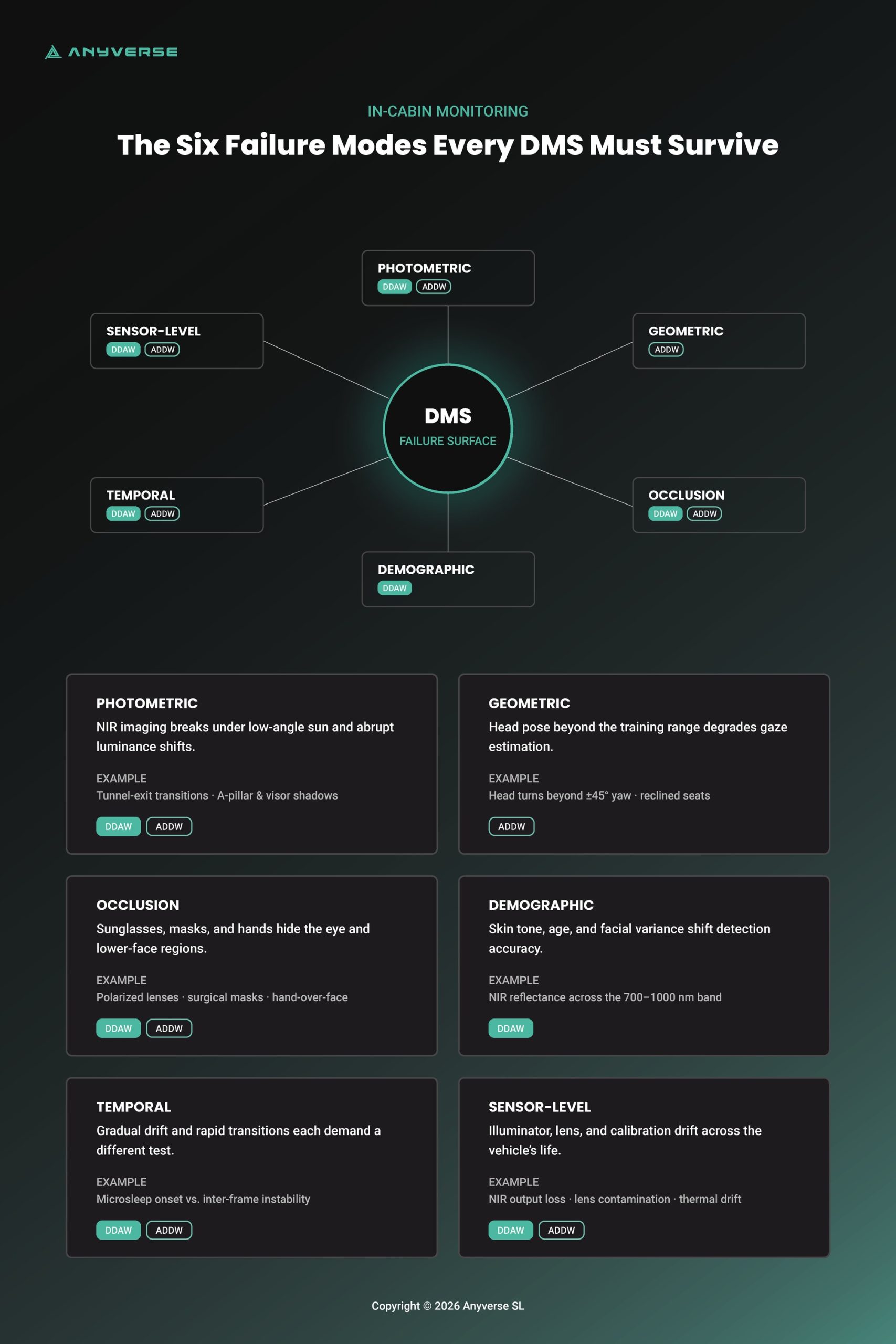Click DDAW tag on Demographic diagram node
Viewport: 896px width, 1344px height.
click(394, 588)
